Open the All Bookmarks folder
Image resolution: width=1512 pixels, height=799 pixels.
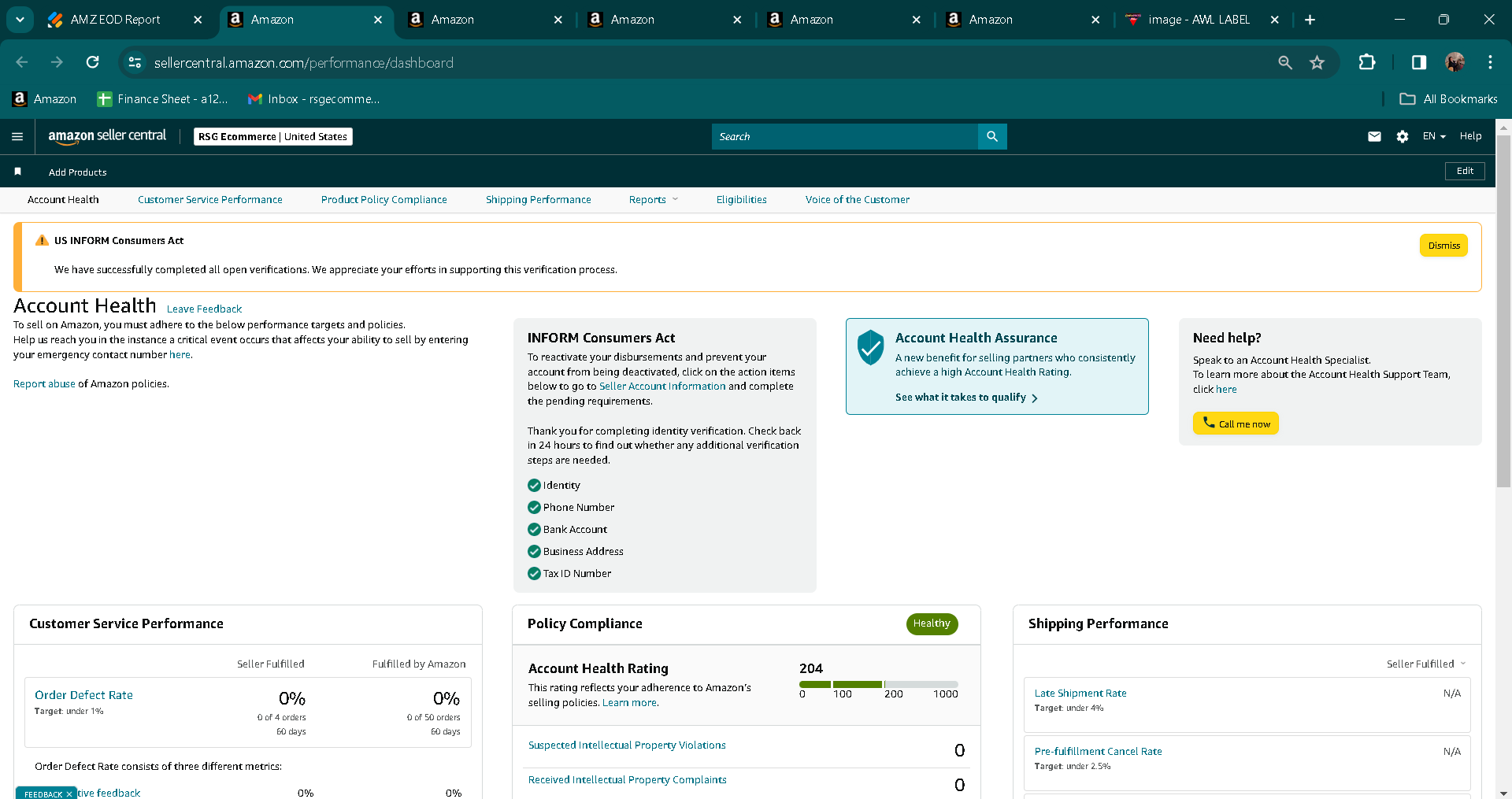pos(1449,99)
